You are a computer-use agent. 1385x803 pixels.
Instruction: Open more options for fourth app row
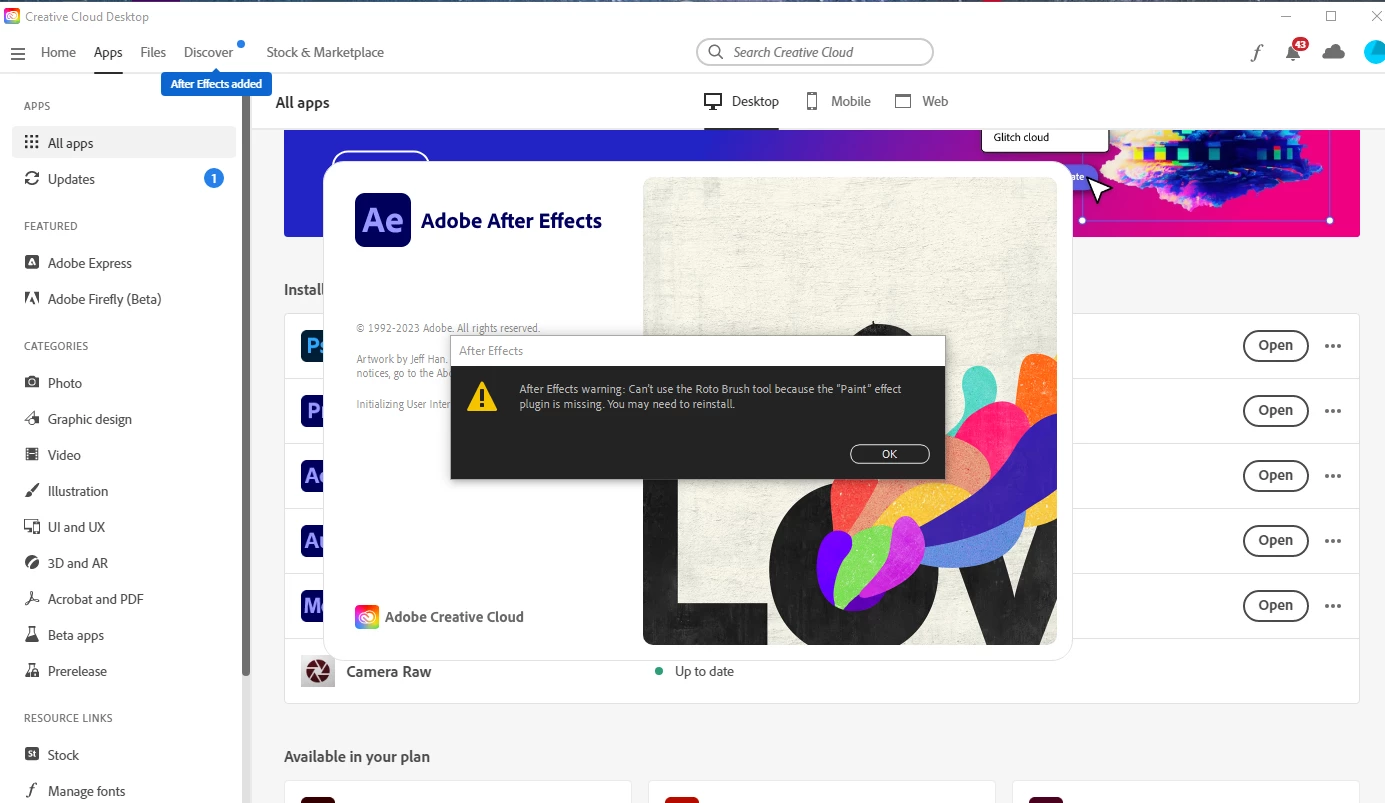(1332, 541)
